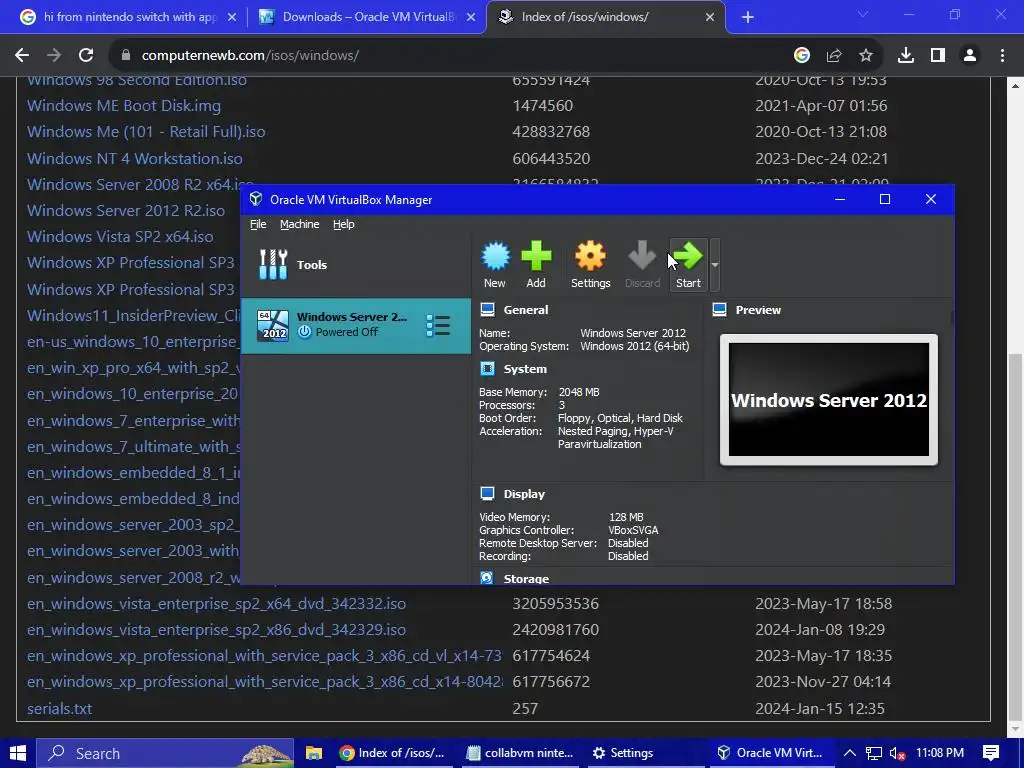Click date 2024-Jan-15 12:35
The width and height of the screenshot is (1024, 768).
pyautogui.click(x=820, y=709)
